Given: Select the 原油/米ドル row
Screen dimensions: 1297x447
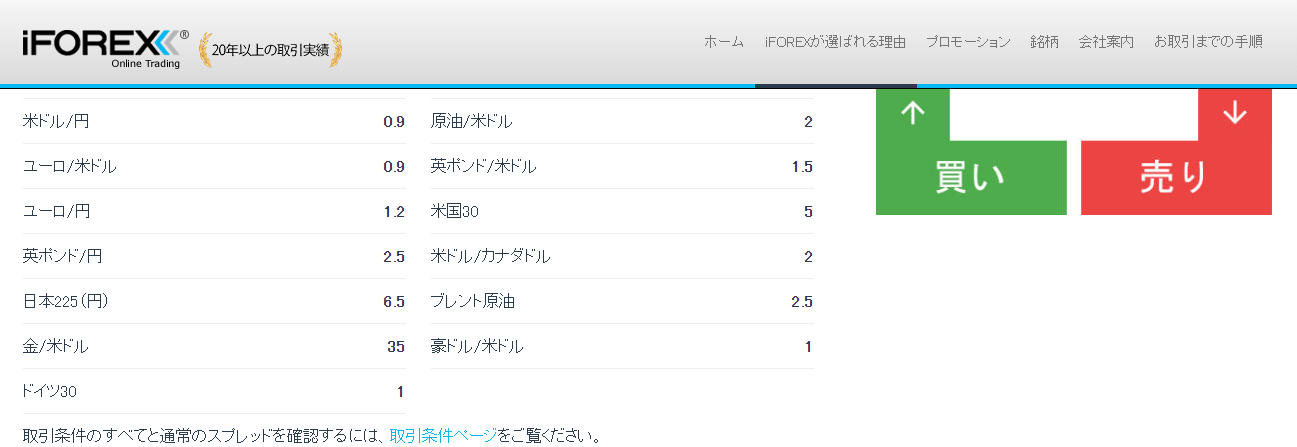Looking at the screenshot, I should 622,122.
